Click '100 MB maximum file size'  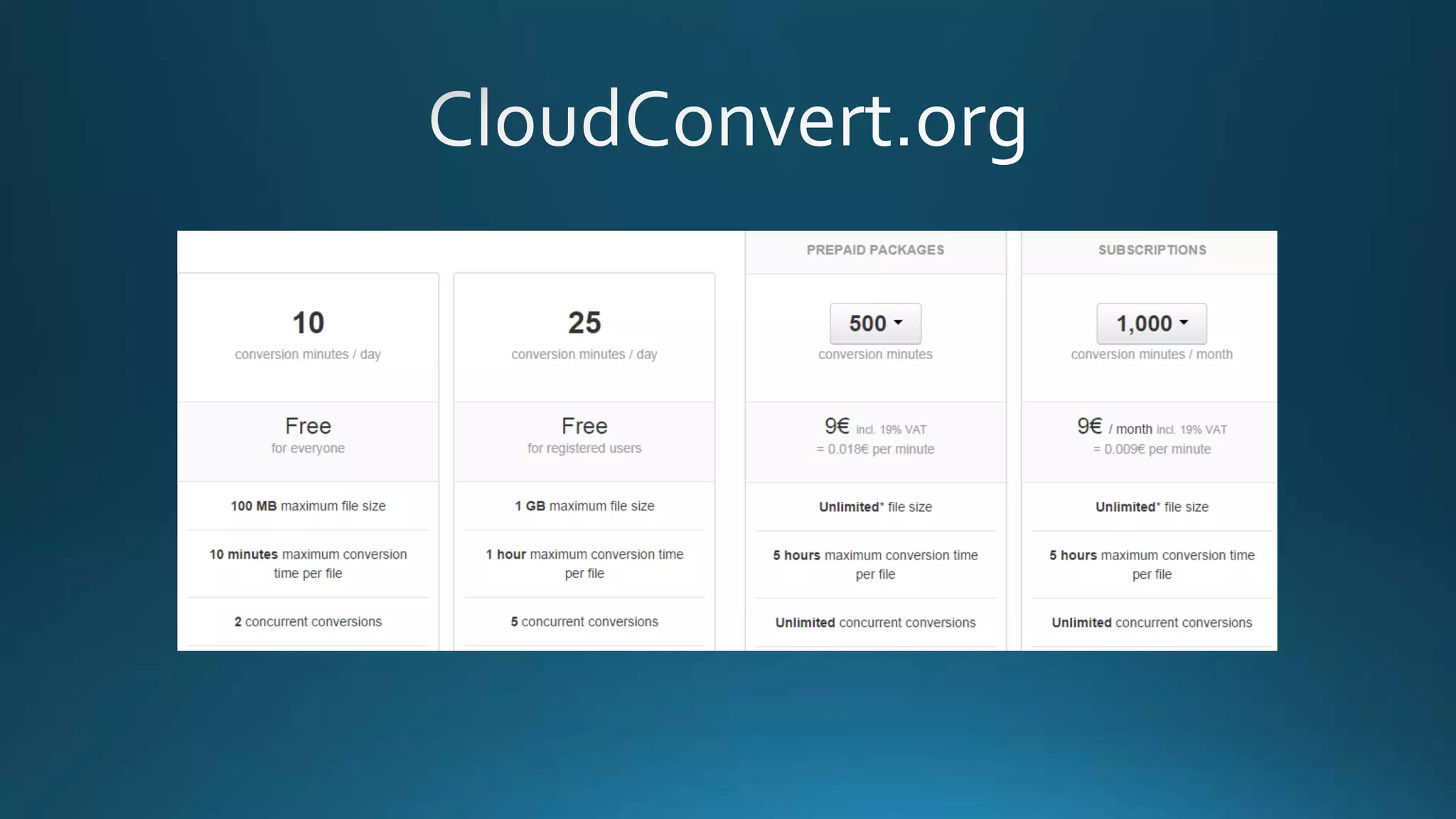[x=308, y=506]
